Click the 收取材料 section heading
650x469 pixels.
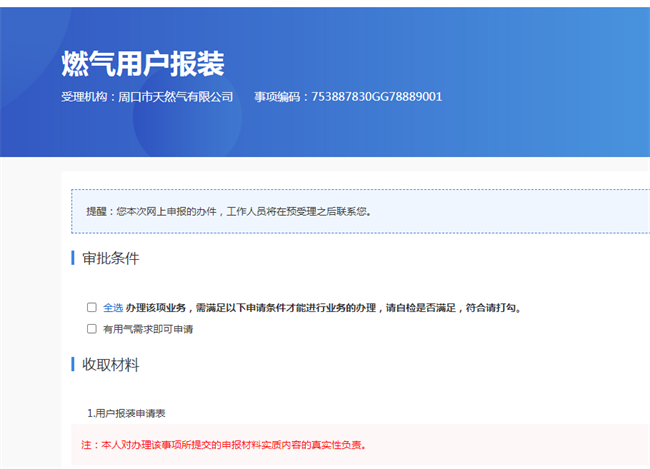(x=110, y=364)
